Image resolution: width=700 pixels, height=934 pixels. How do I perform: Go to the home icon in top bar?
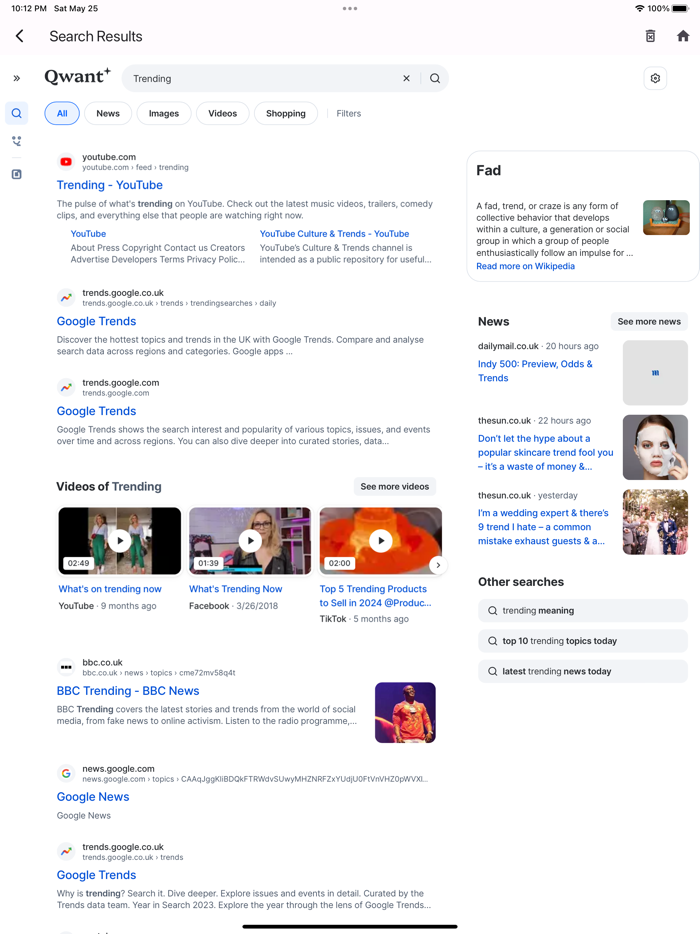pyautogui.click(x=683, y=36)
